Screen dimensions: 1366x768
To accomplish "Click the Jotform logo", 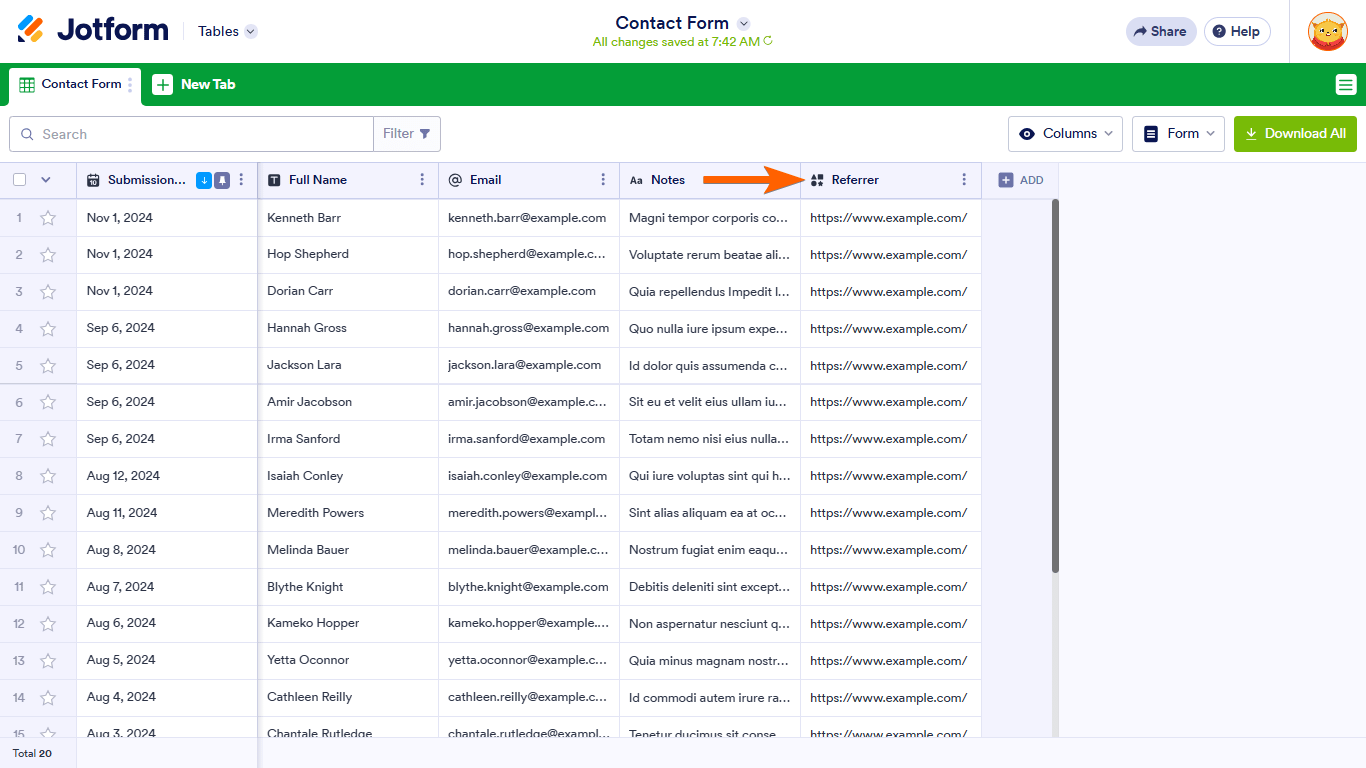I will tap(93, 30).
